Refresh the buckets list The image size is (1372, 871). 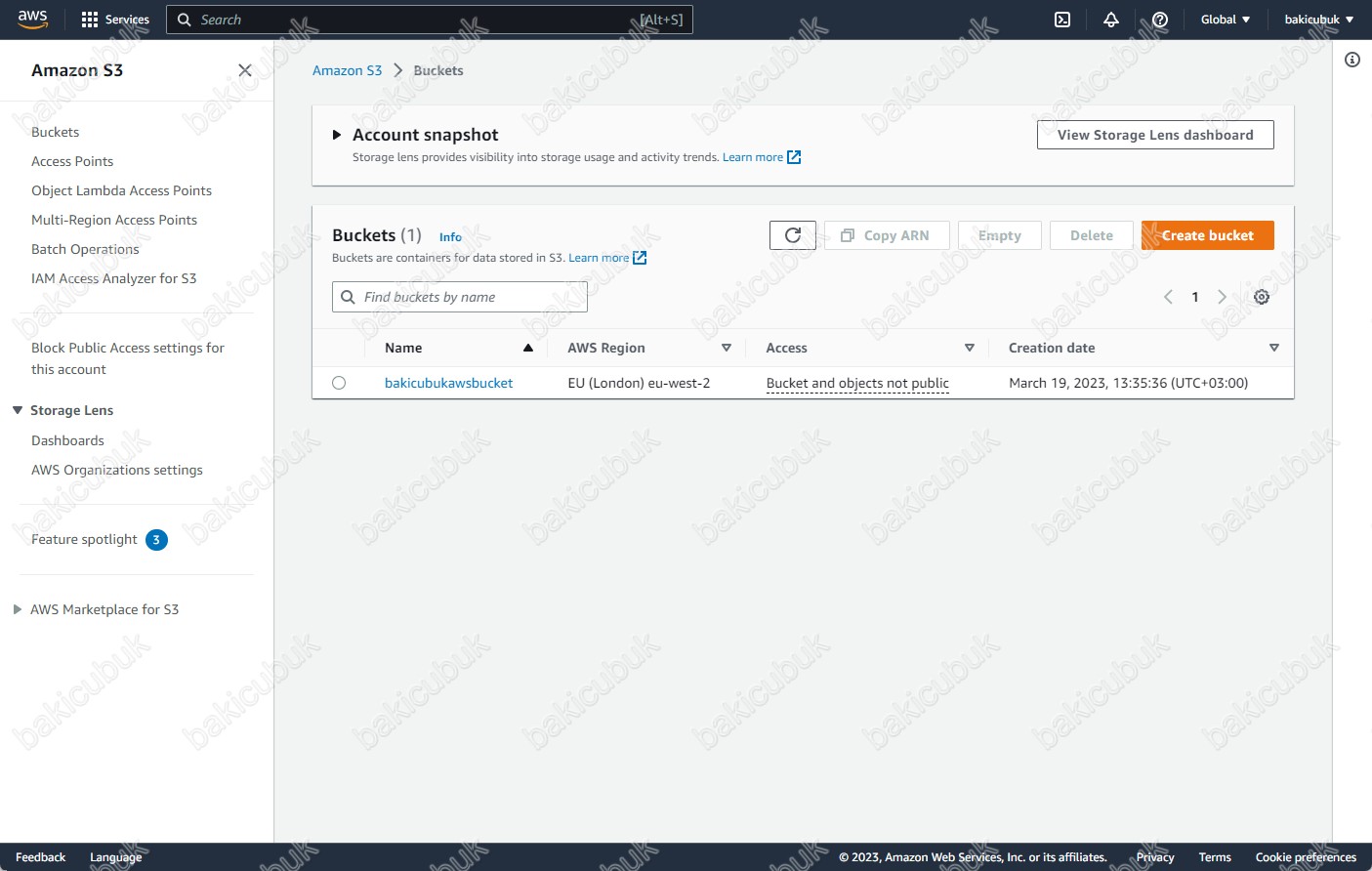pyautogui.click(x=793, y=235)
